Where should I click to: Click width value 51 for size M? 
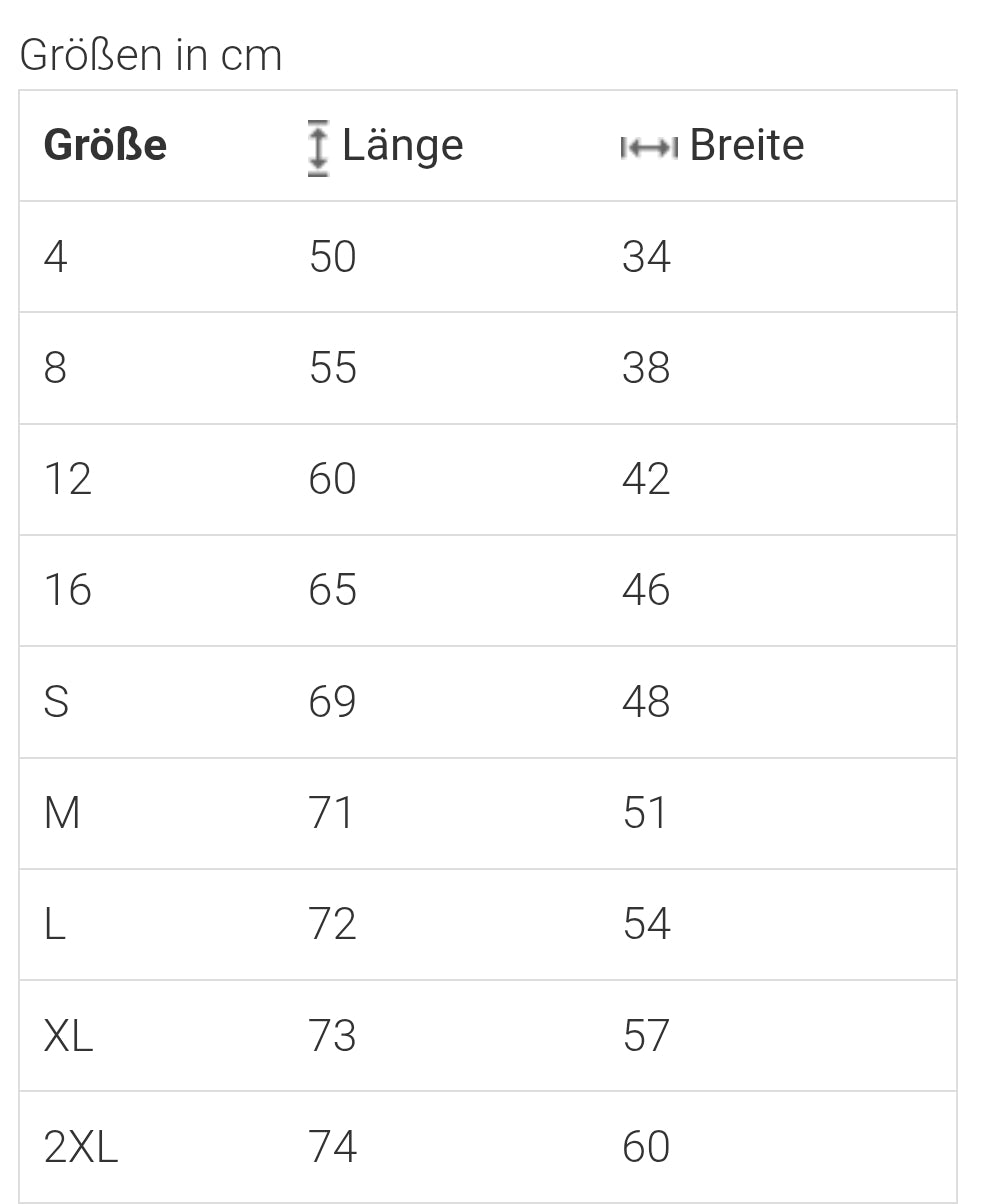click(645, 813)
